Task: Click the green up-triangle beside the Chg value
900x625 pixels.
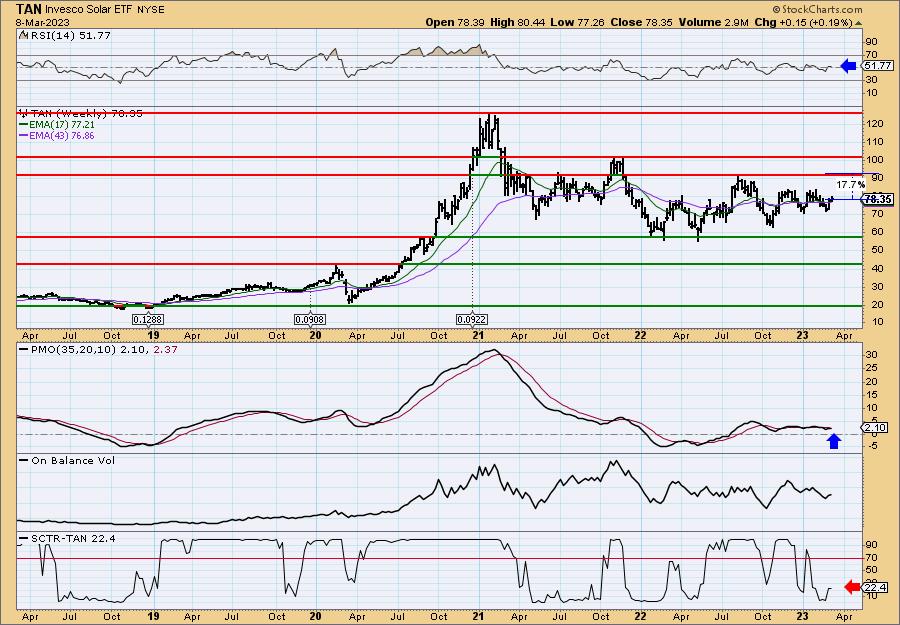Action: [x=859, y=23]
